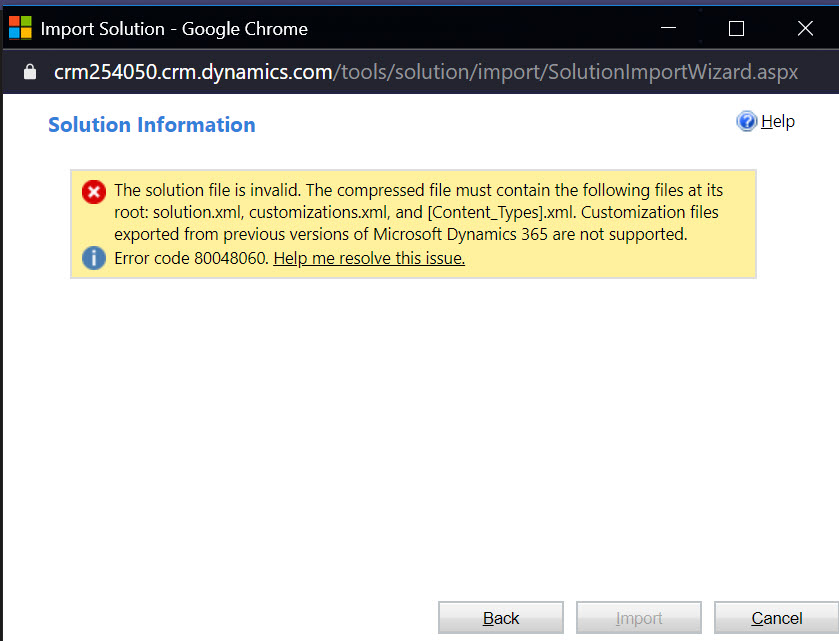Screen dimensions: 839x641
Task: Click the Help question mark icon
Action: 746,121
